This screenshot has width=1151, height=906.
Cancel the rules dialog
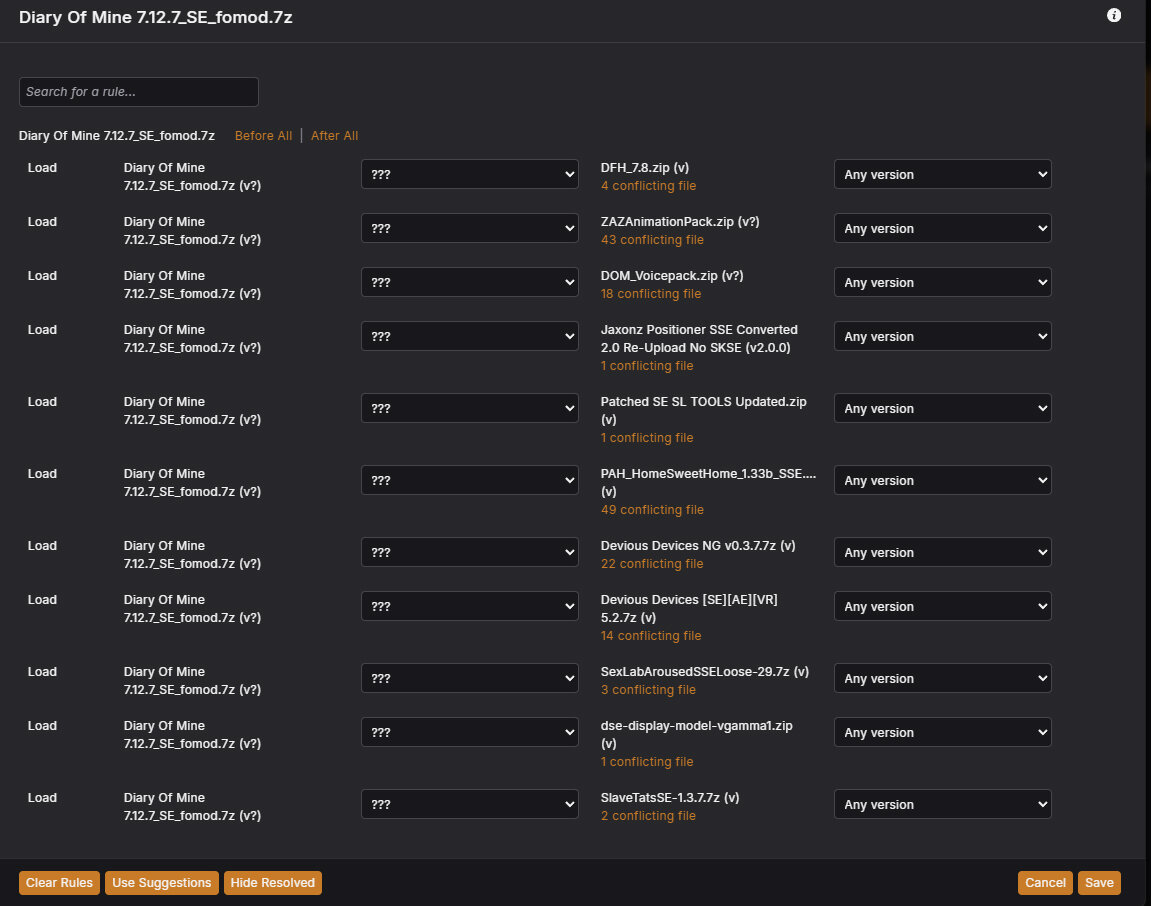click(1045, 883)
